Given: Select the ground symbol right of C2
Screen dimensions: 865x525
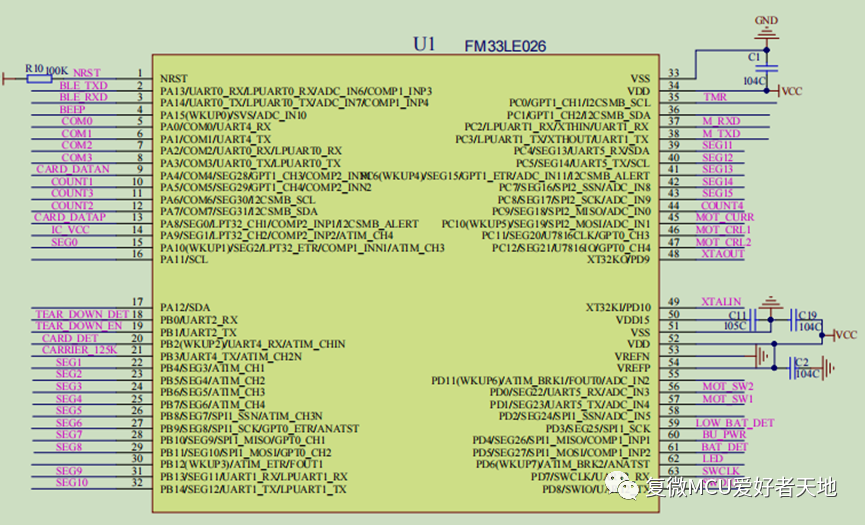Looking at the screenshot, I should click(x=828, y=367).
